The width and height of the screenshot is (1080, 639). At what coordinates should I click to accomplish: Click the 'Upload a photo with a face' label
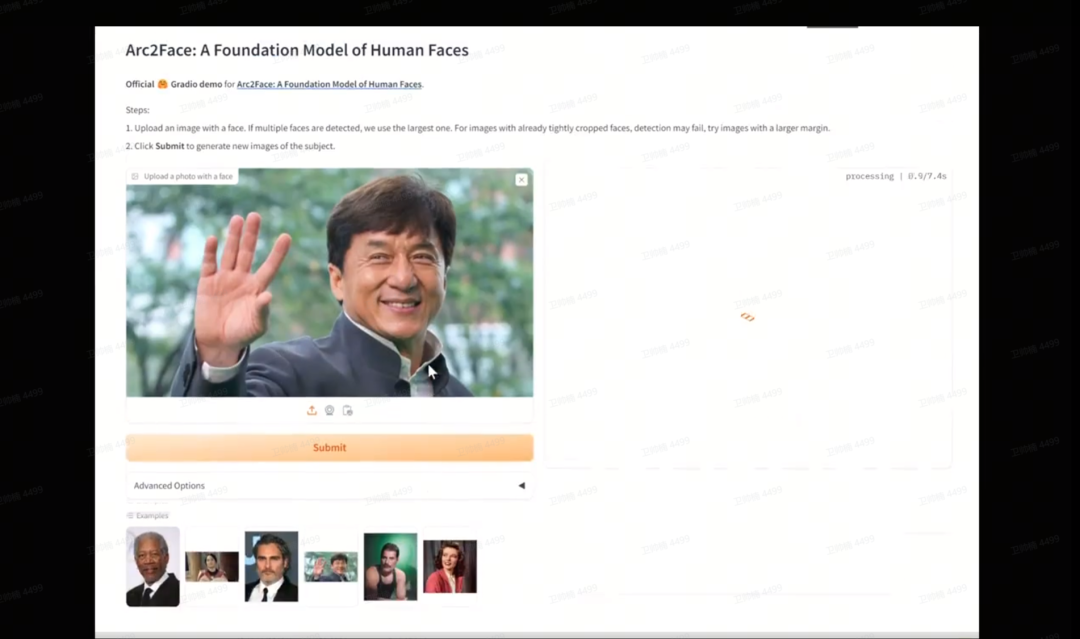[x=183, y=176]
